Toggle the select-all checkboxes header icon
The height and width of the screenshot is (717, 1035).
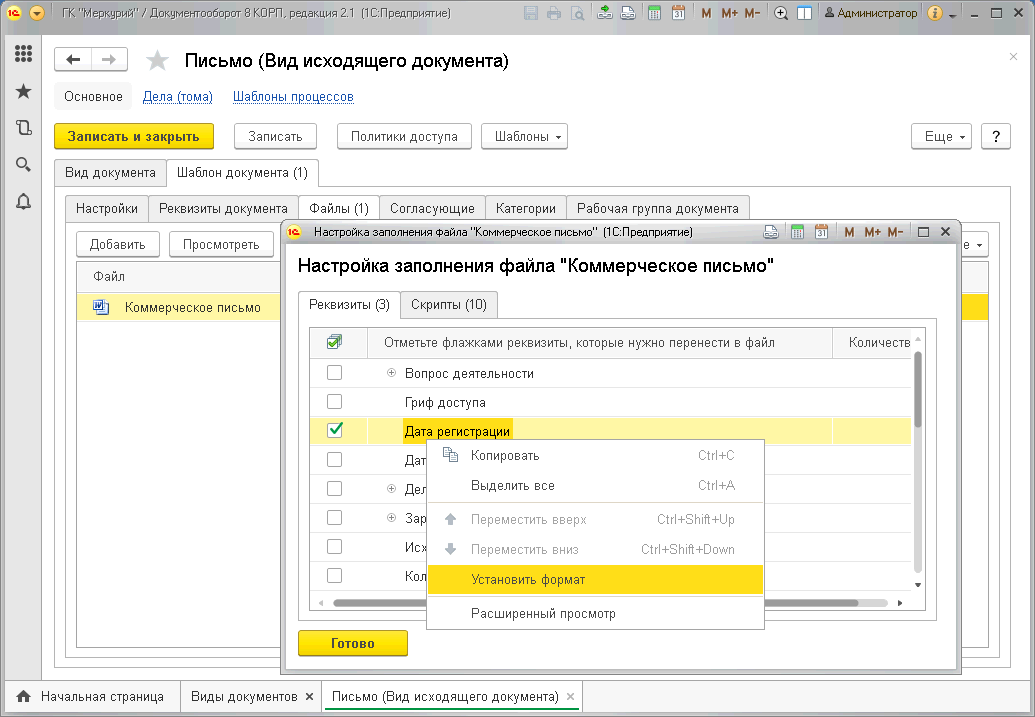(335, 342)
